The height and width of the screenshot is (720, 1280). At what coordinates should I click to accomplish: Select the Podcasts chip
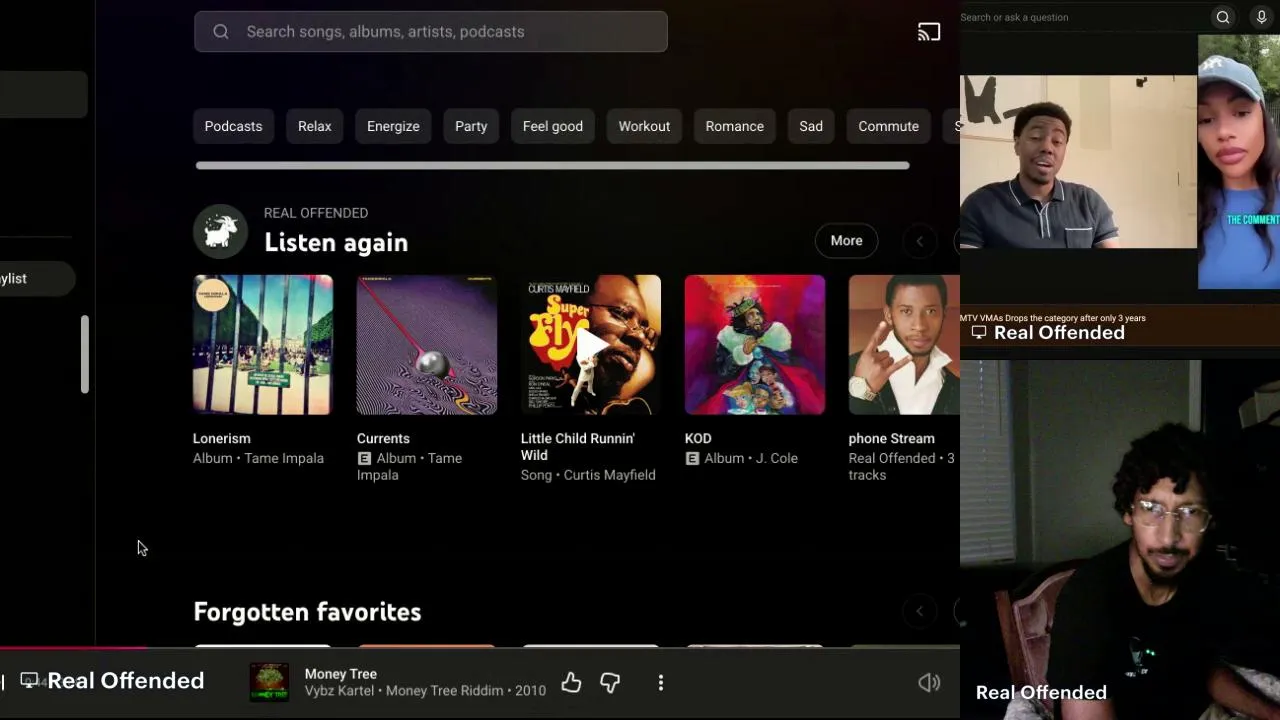click(x=233, y=126)
